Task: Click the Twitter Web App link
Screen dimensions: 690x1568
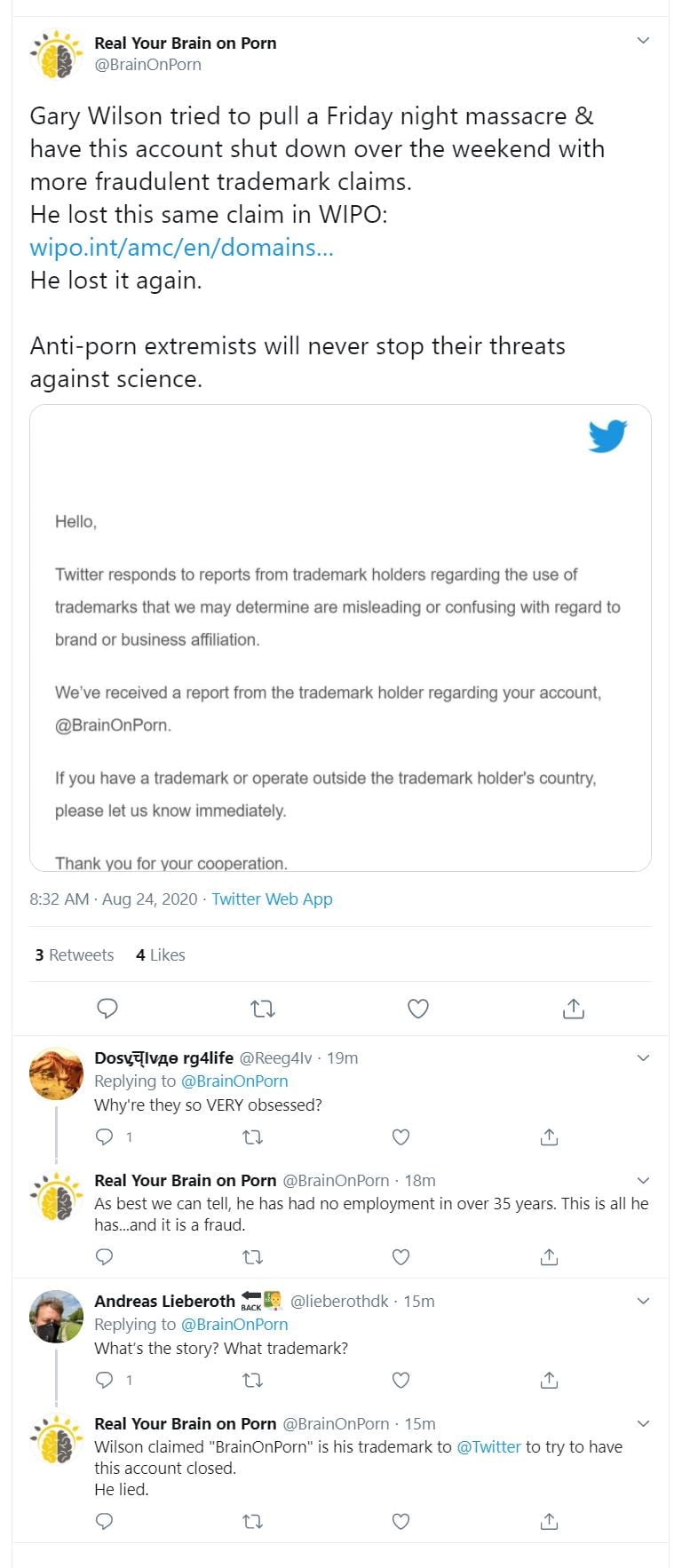Action: (x=272, y=899)
